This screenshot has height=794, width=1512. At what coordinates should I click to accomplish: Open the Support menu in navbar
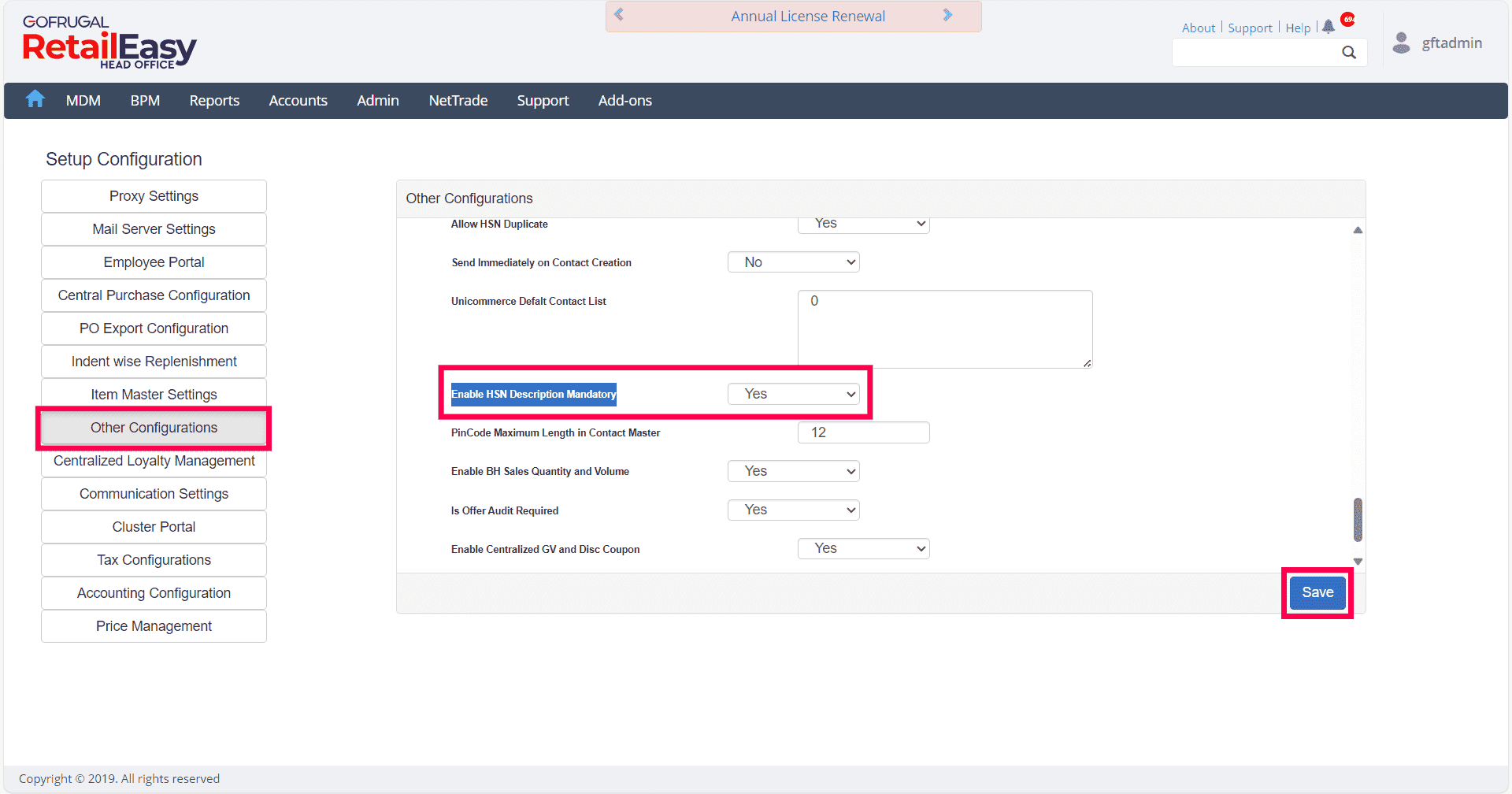point(543,101)
